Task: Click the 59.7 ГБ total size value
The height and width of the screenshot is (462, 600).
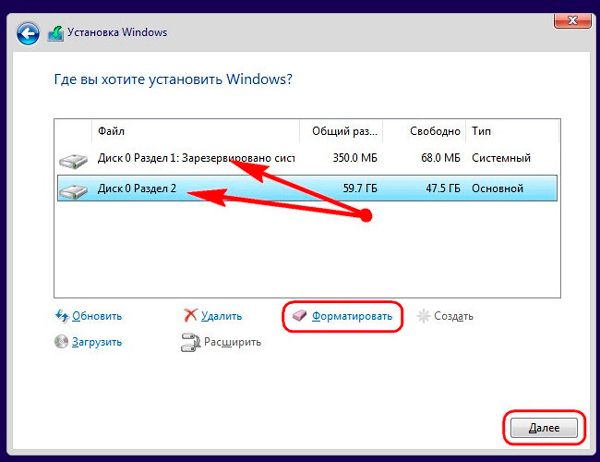Action: coord(360,188)
